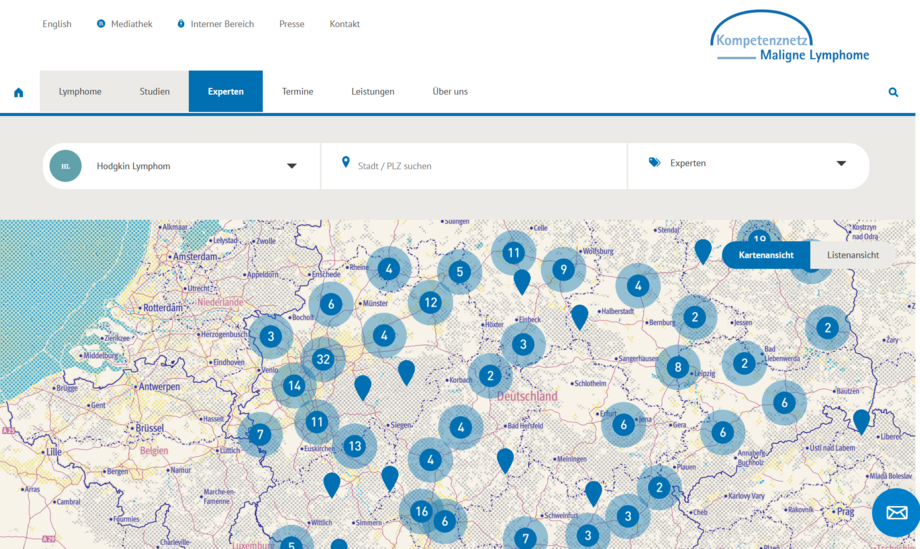Switch language via English link

[57, 24]
